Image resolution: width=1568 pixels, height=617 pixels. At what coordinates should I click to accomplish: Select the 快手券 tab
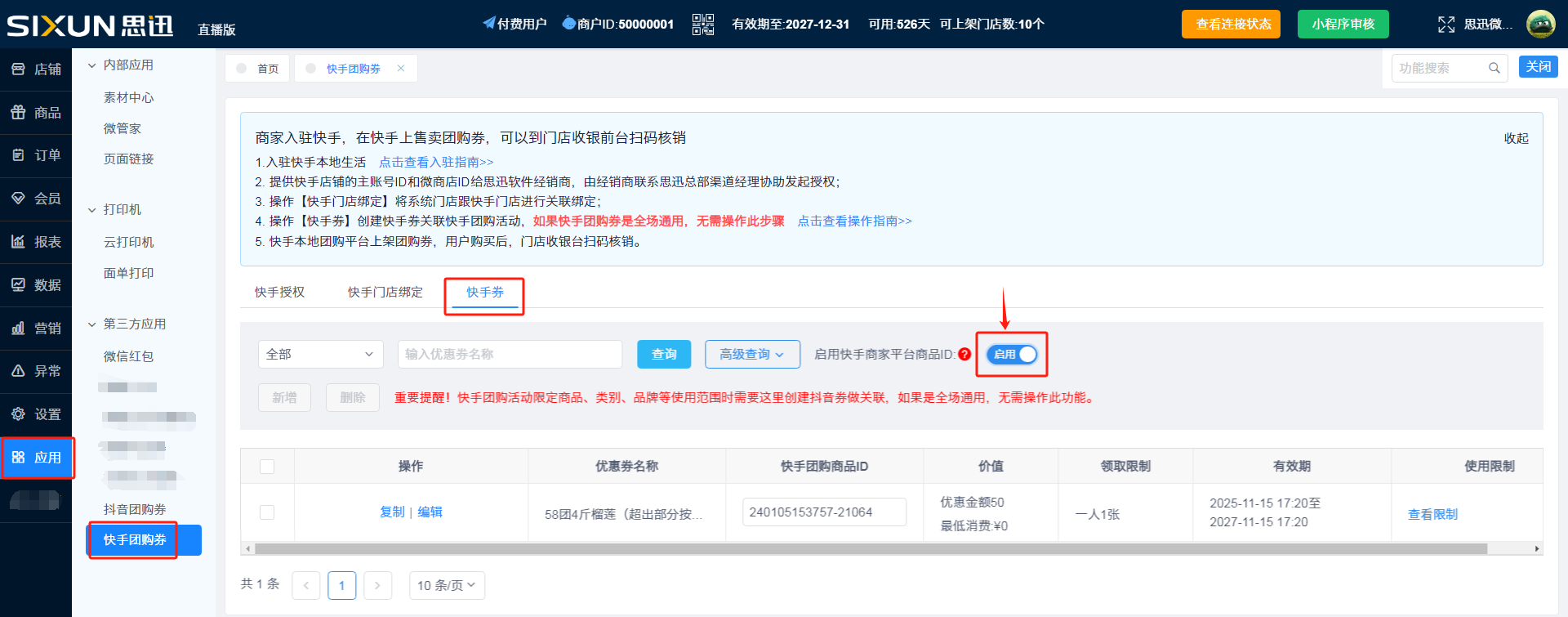coord(485,293)
